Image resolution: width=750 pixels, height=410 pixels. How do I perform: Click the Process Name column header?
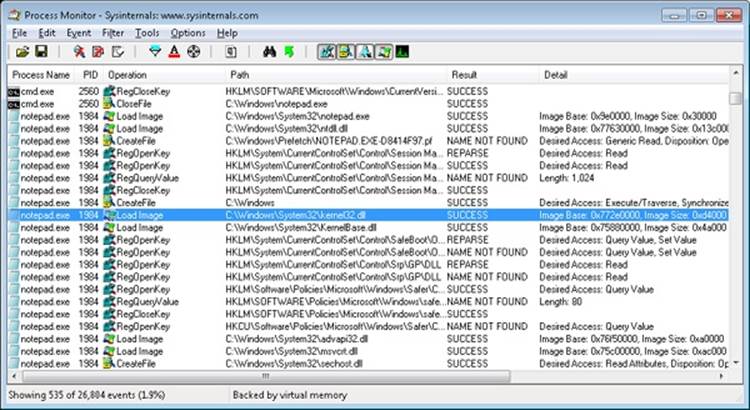click(x=41, y=75)
